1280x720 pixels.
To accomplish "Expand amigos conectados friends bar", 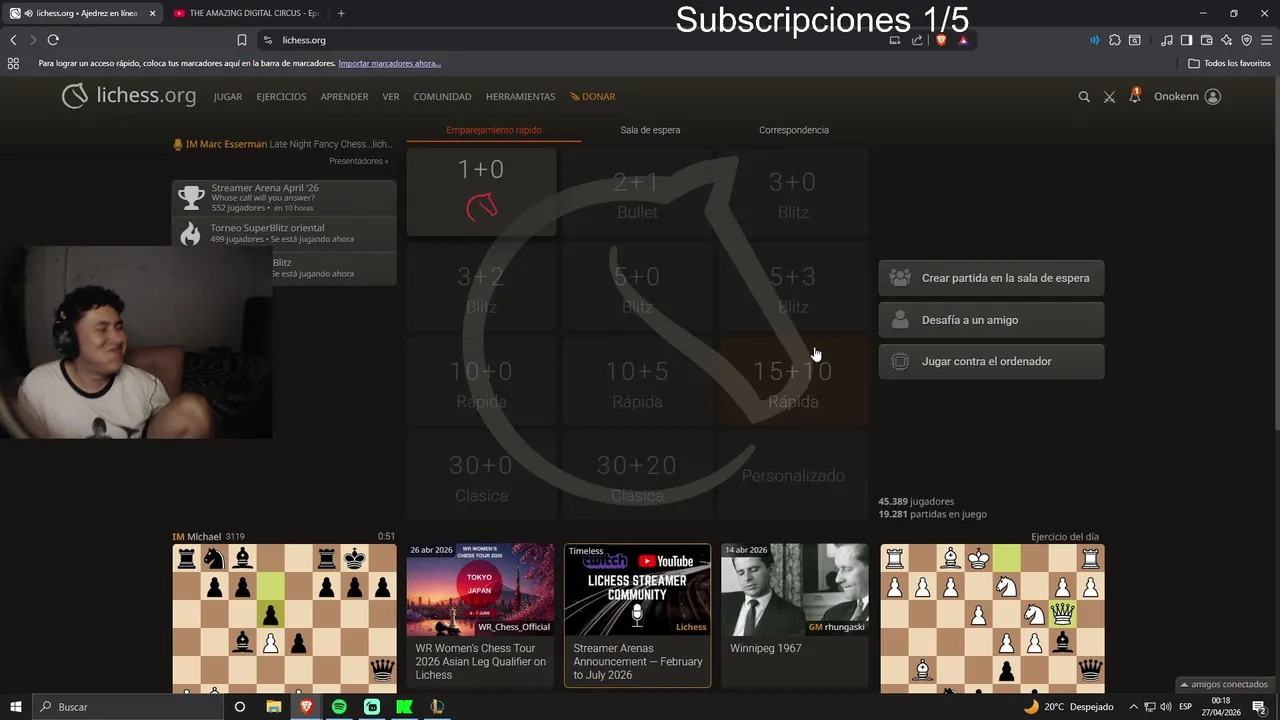I will tap(1224, 685).
